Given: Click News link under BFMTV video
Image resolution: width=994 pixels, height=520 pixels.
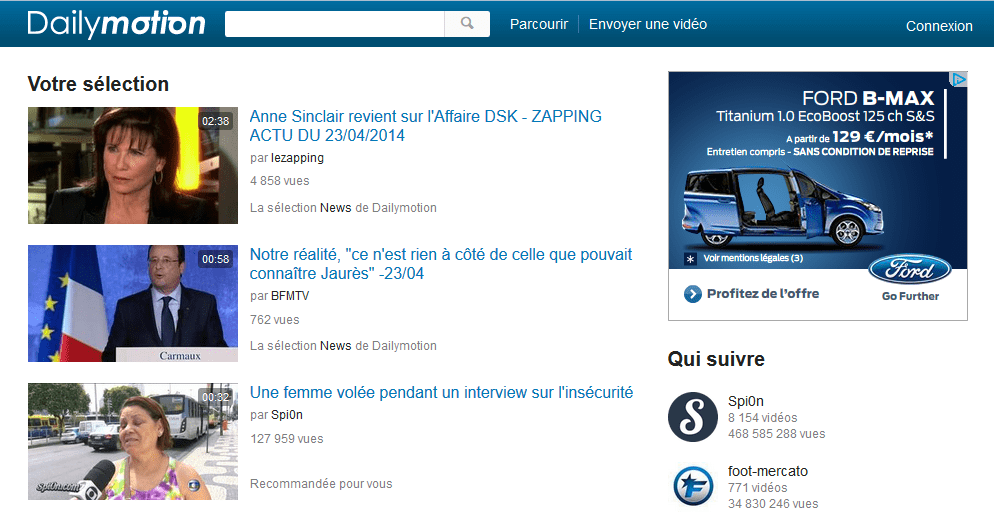Looking at the screenshot, I should [x=335, y=346].
